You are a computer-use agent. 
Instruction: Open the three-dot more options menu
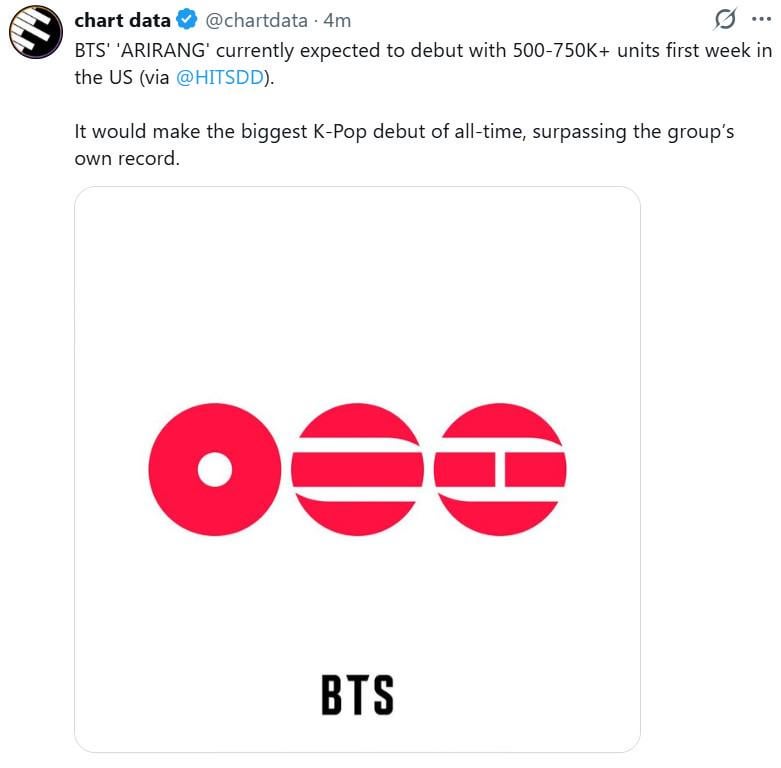[x=760, y=19]
